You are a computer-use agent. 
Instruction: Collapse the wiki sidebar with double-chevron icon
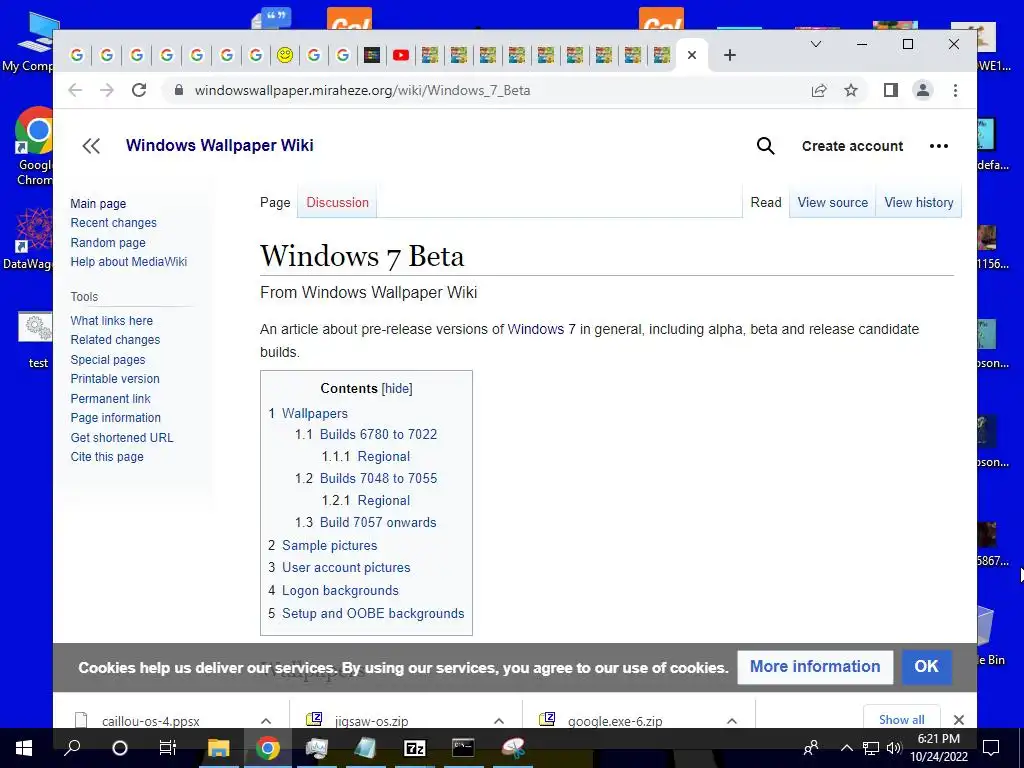point(91,146)
